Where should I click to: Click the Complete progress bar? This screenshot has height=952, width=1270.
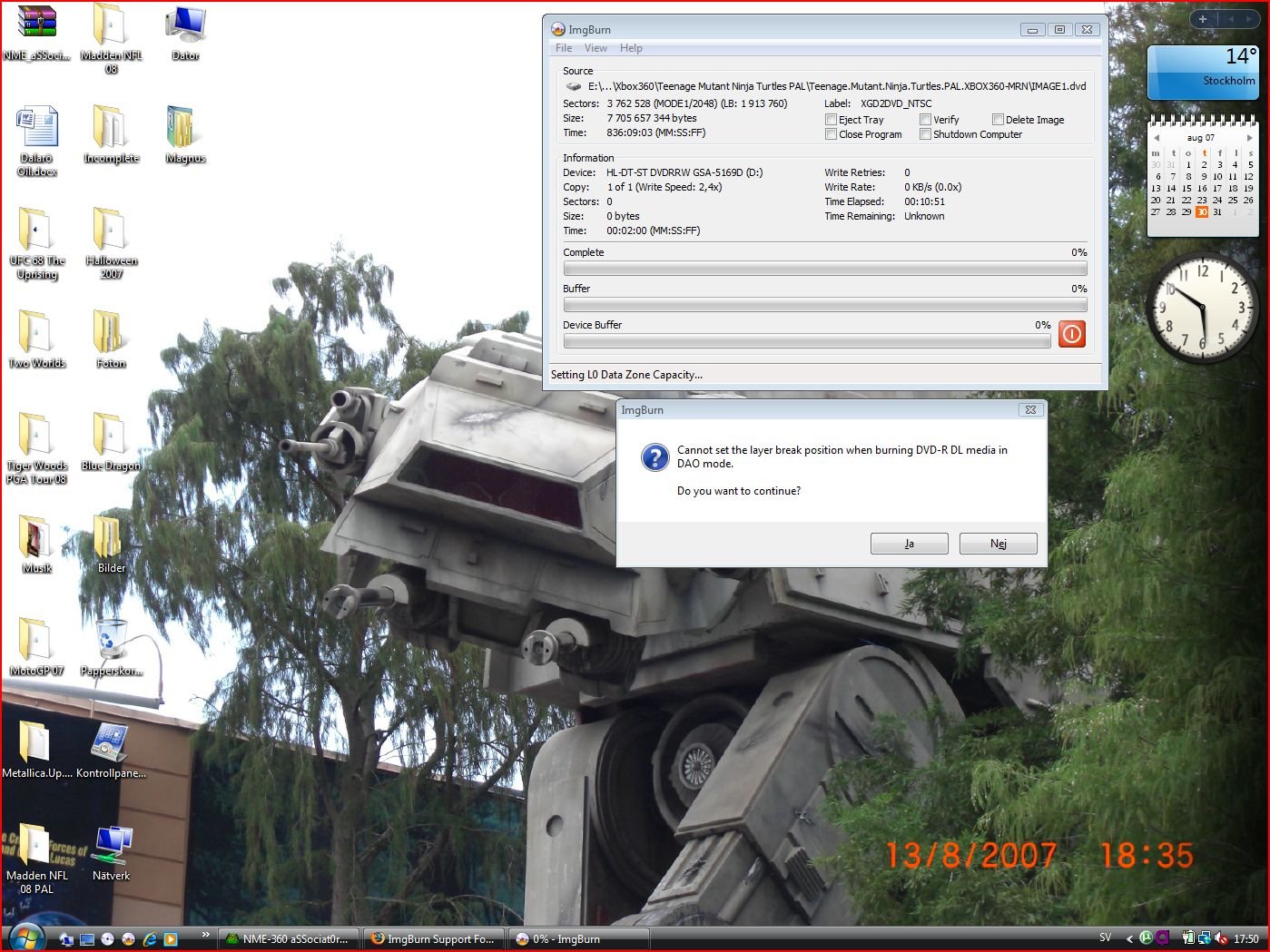824,269
